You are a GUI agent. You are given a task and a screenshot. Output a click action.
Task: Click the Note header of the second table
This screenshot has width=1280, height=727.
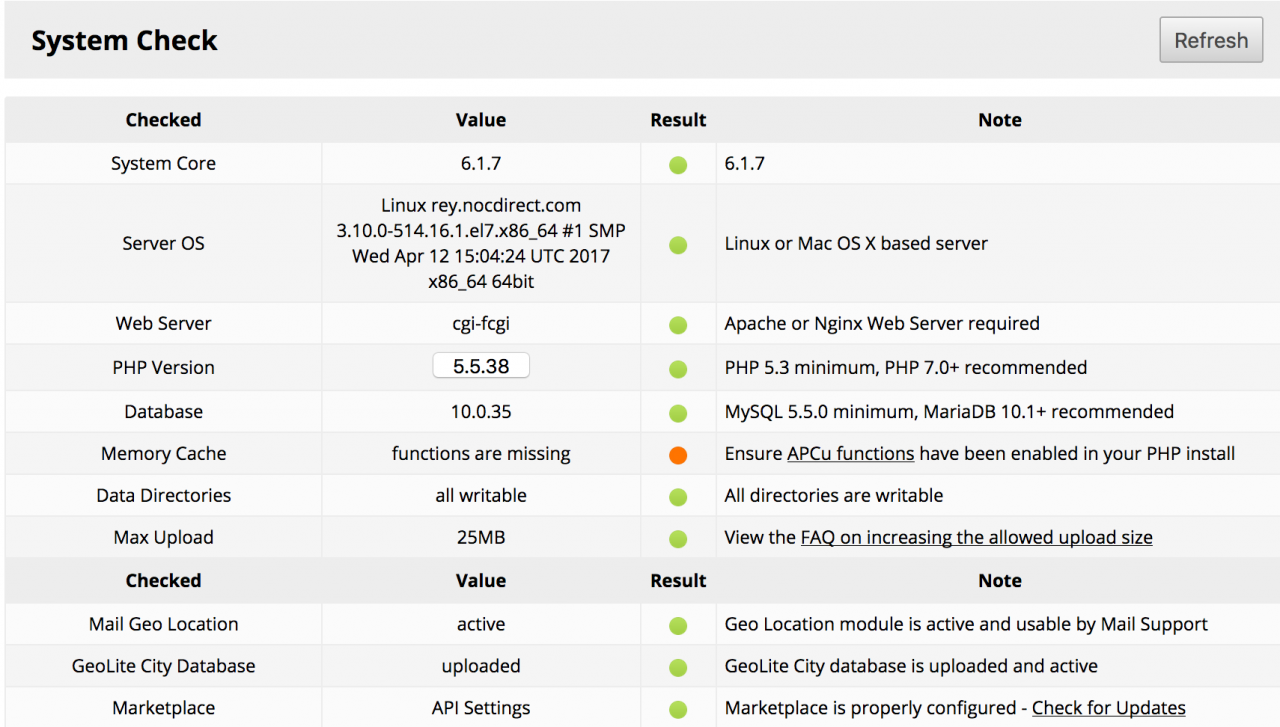[x=999, y=581]
